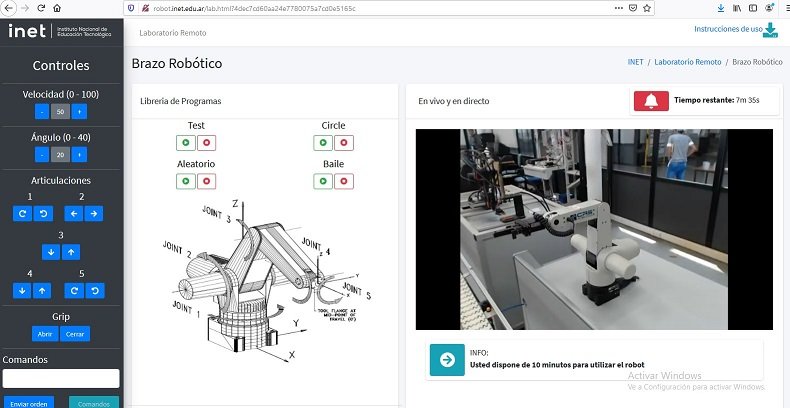Move joint 4 with the down arrow
The image size is (790, 408).
[x=23, y=290]
